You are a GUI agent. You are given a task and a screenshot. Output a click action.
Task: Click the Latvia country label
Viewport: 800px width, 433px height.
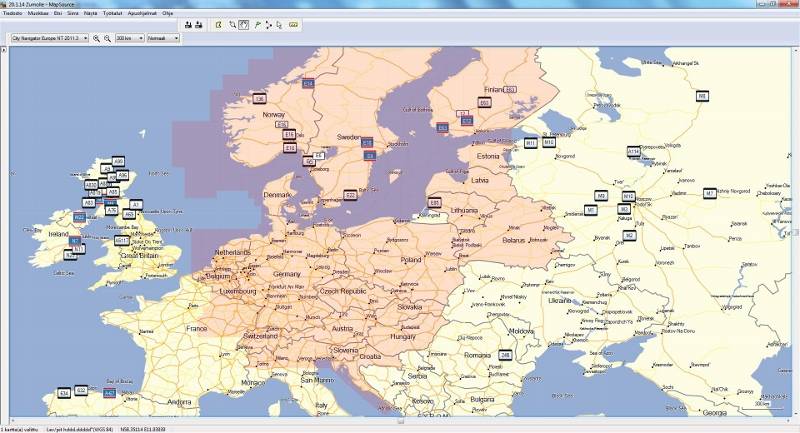[x=480, y=180]
